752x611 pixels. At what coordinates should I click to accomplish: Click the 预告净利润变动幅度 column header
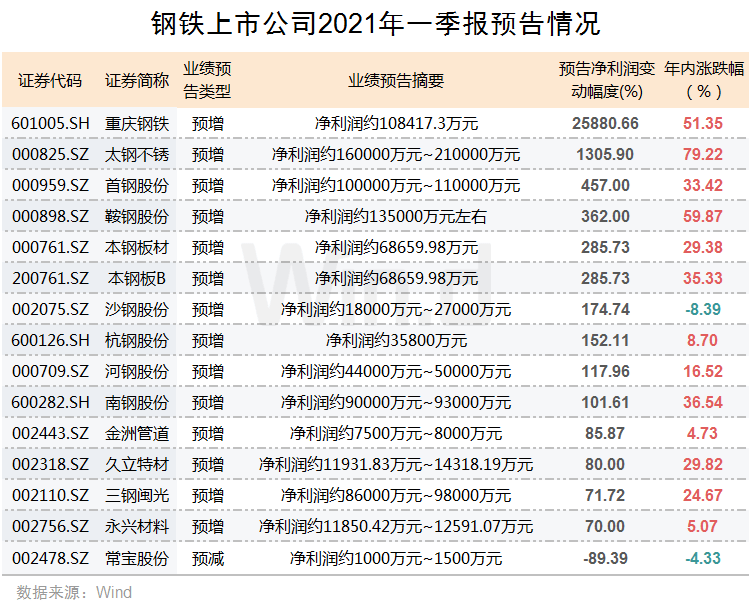(x=606, y=81)
